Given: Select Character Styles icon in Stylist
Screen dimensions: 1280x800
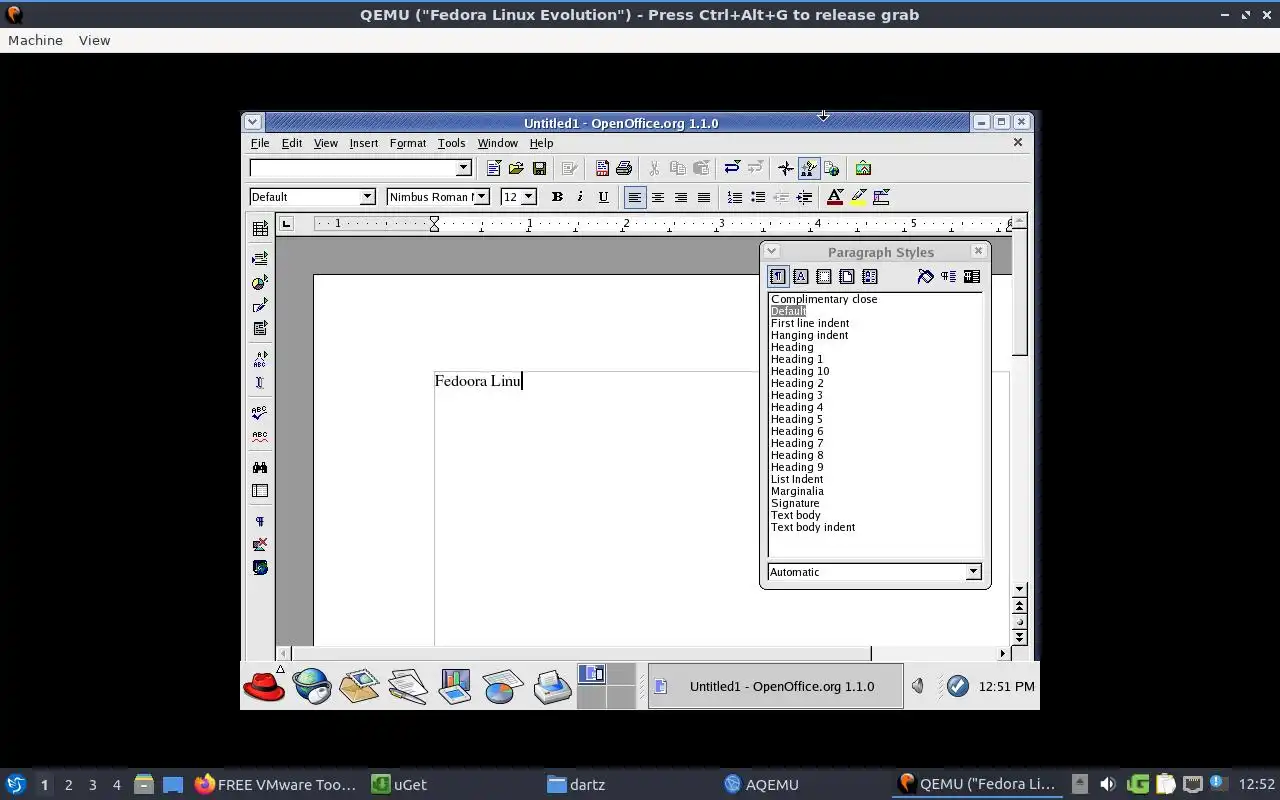Looking at the screenshot, I should [x=801, y=277].
